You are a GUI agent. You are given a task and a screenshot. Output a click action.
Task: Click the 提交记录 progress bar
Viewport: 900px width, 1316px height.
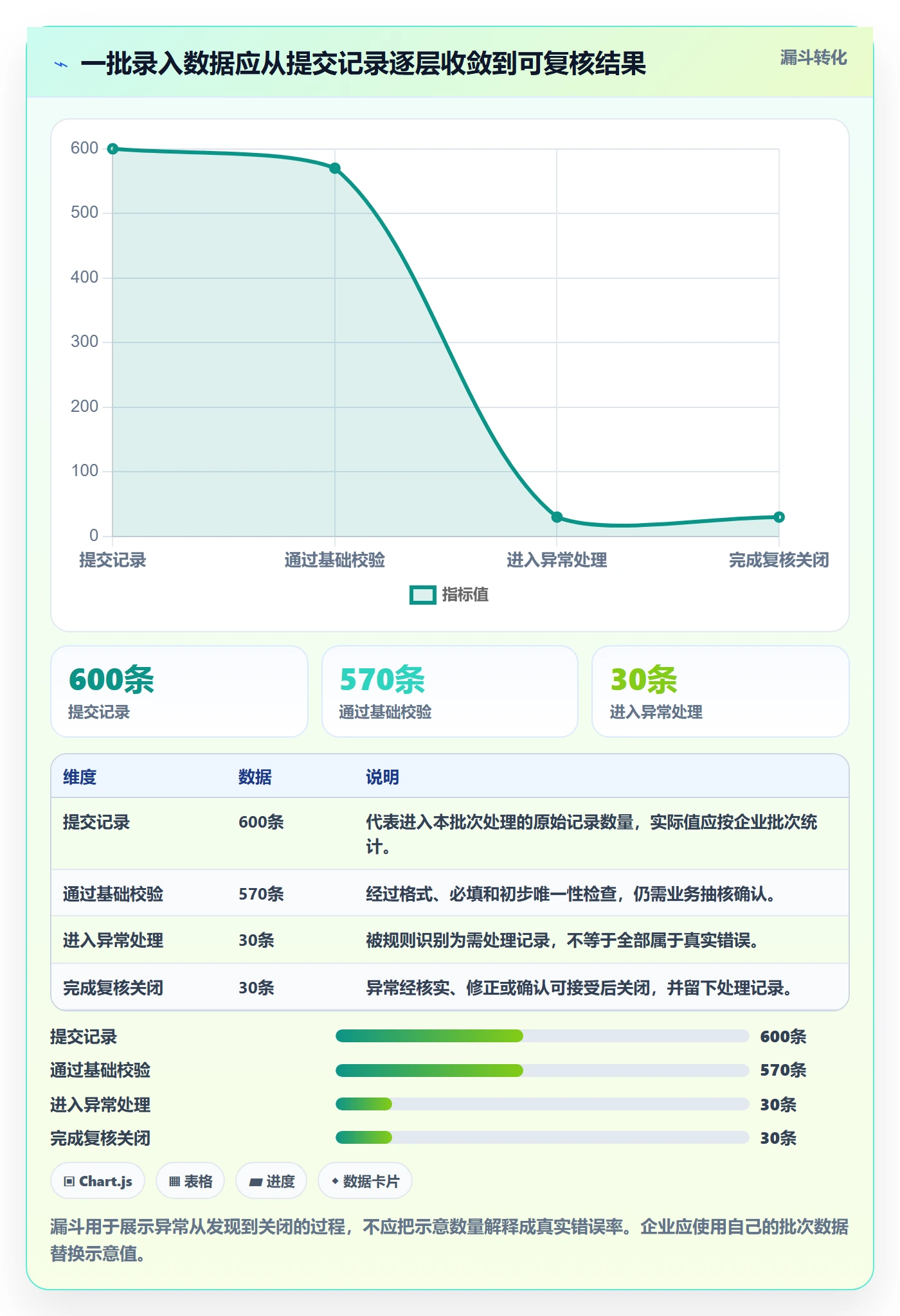point(542,1036)
